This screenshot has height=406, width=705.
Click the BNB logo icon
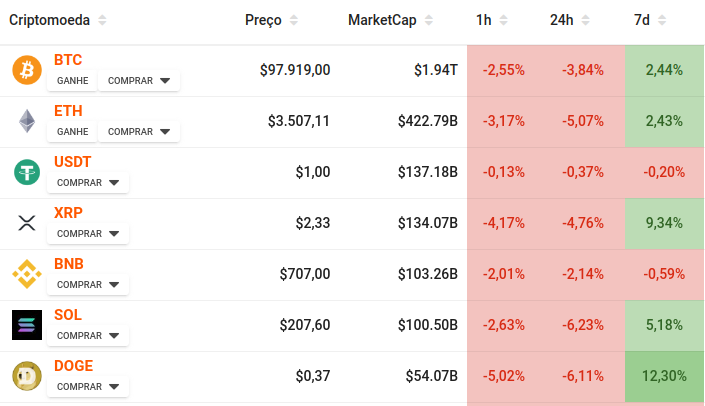(x=26, y=274)
